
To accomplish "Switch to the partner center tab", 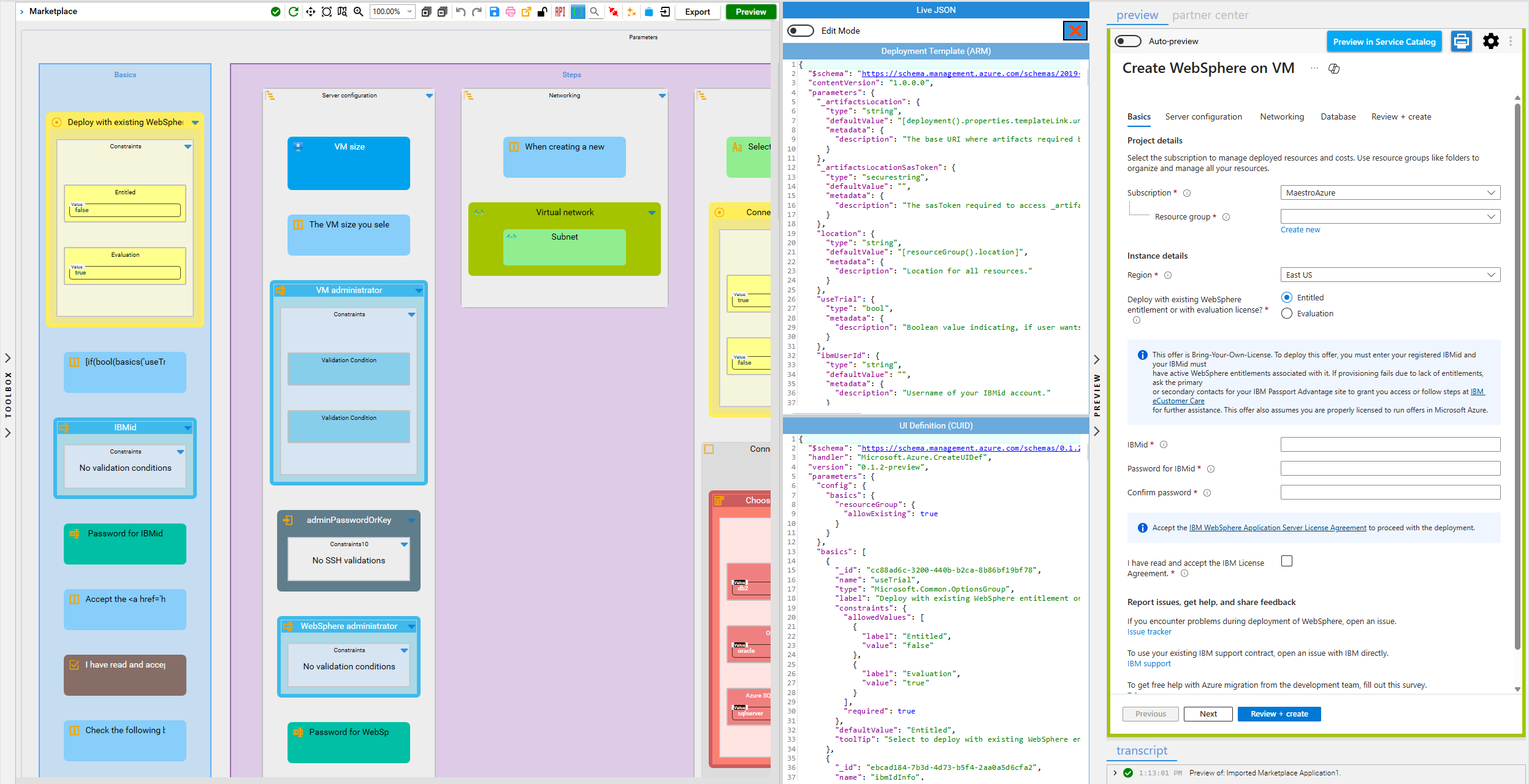I will (1210, 15).
